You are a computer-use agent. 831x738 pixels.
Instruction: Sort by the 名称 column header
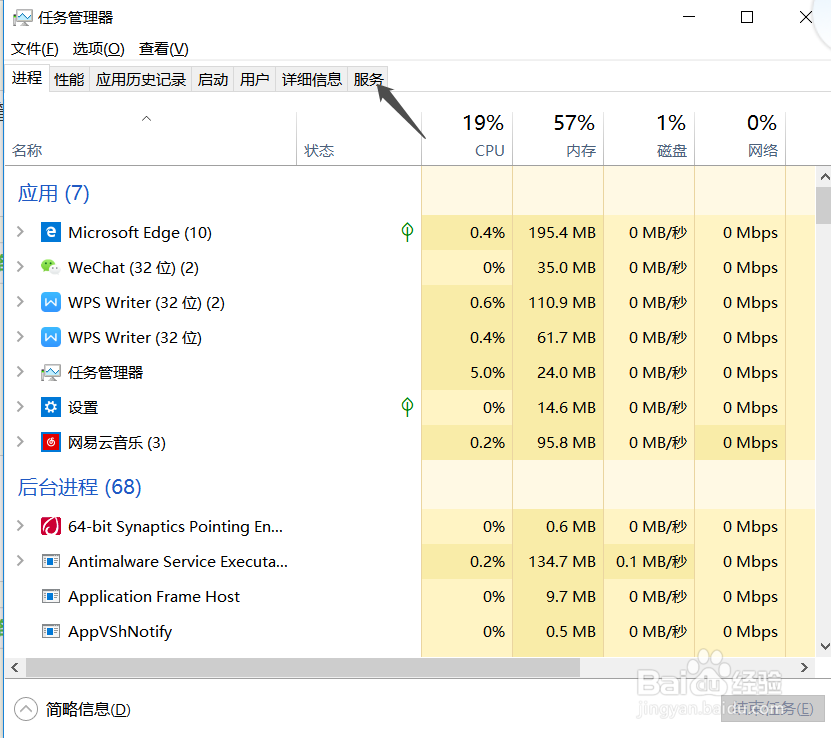[151, 139]
